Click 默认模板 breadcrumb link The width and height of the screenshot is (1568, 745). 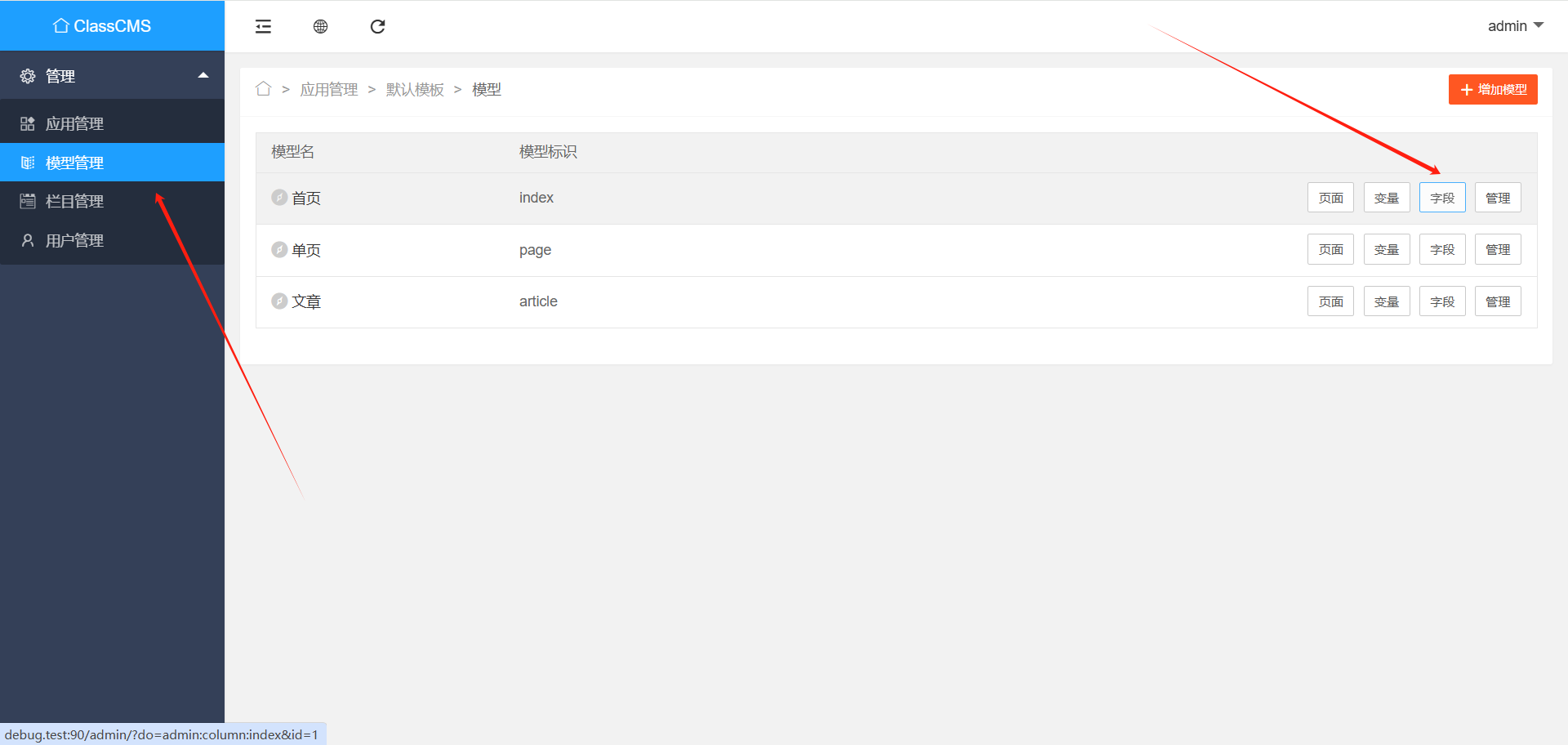pyautogui.click(x=415, y=90)
